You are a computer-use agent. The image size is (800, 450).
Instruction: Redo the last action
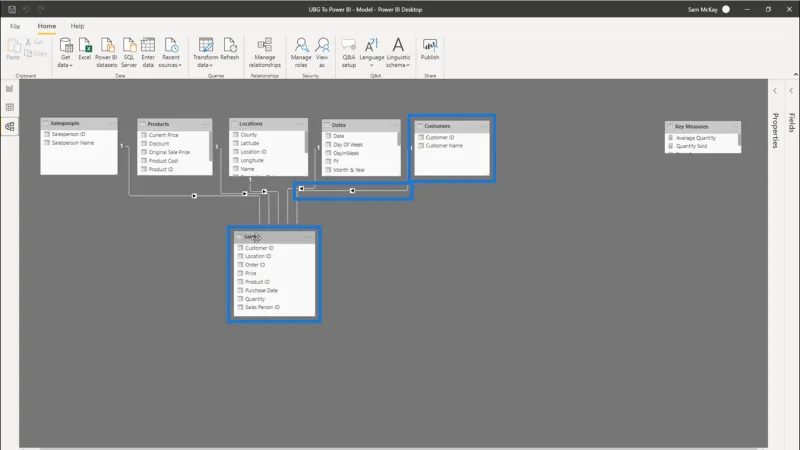41,9
